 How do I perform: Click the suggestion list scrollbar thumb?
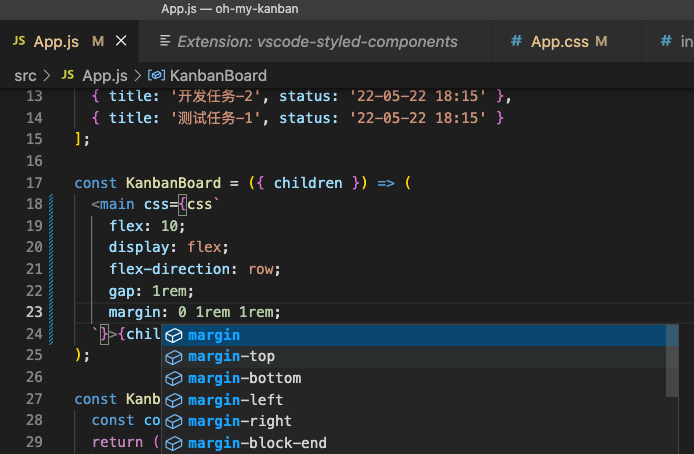[x=672, y=361]
